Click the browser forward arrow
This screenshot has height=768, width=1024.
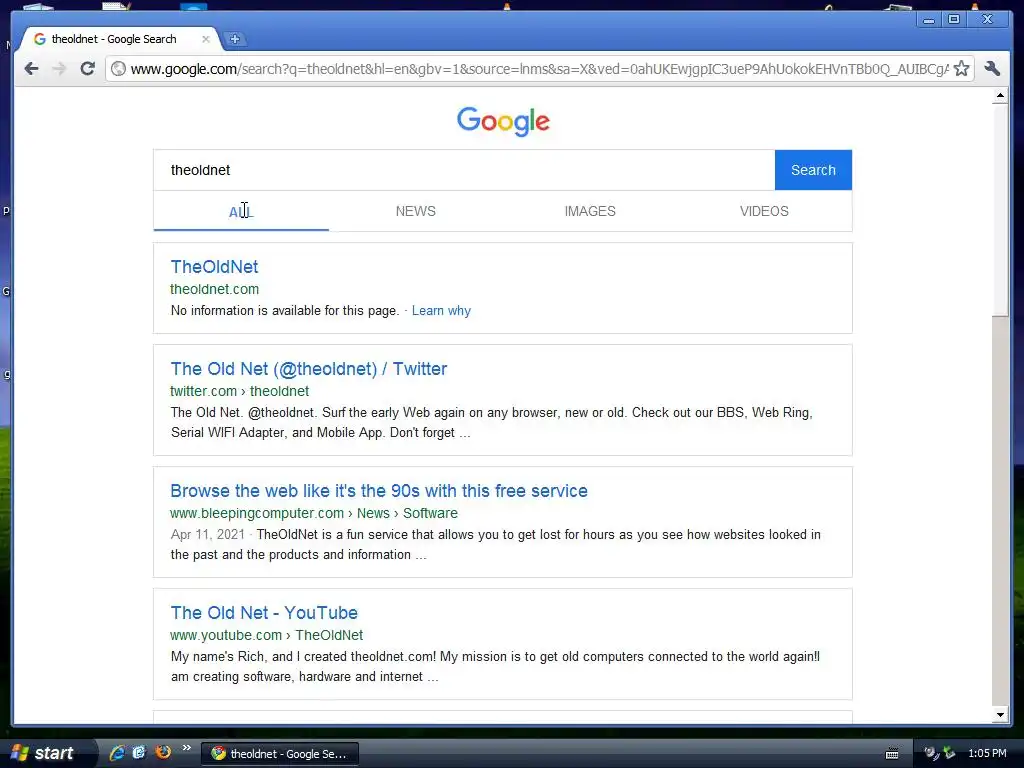click(x=59, y=69)
